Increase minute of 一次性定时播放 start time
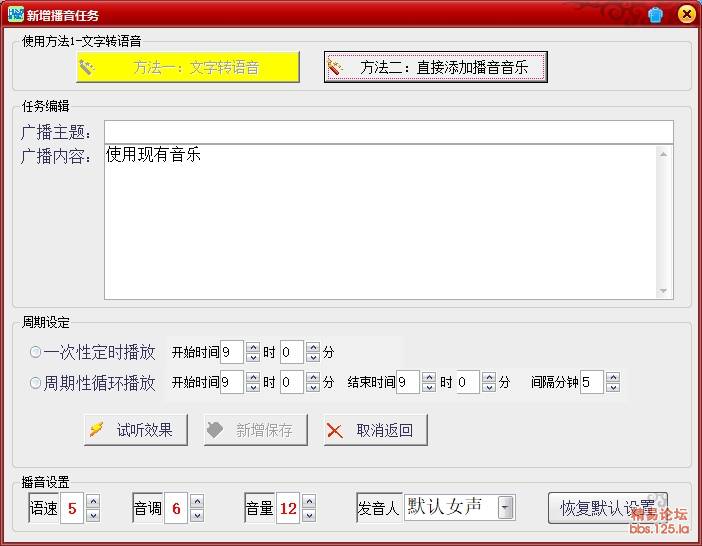The image size is (702, 546). 313,347
